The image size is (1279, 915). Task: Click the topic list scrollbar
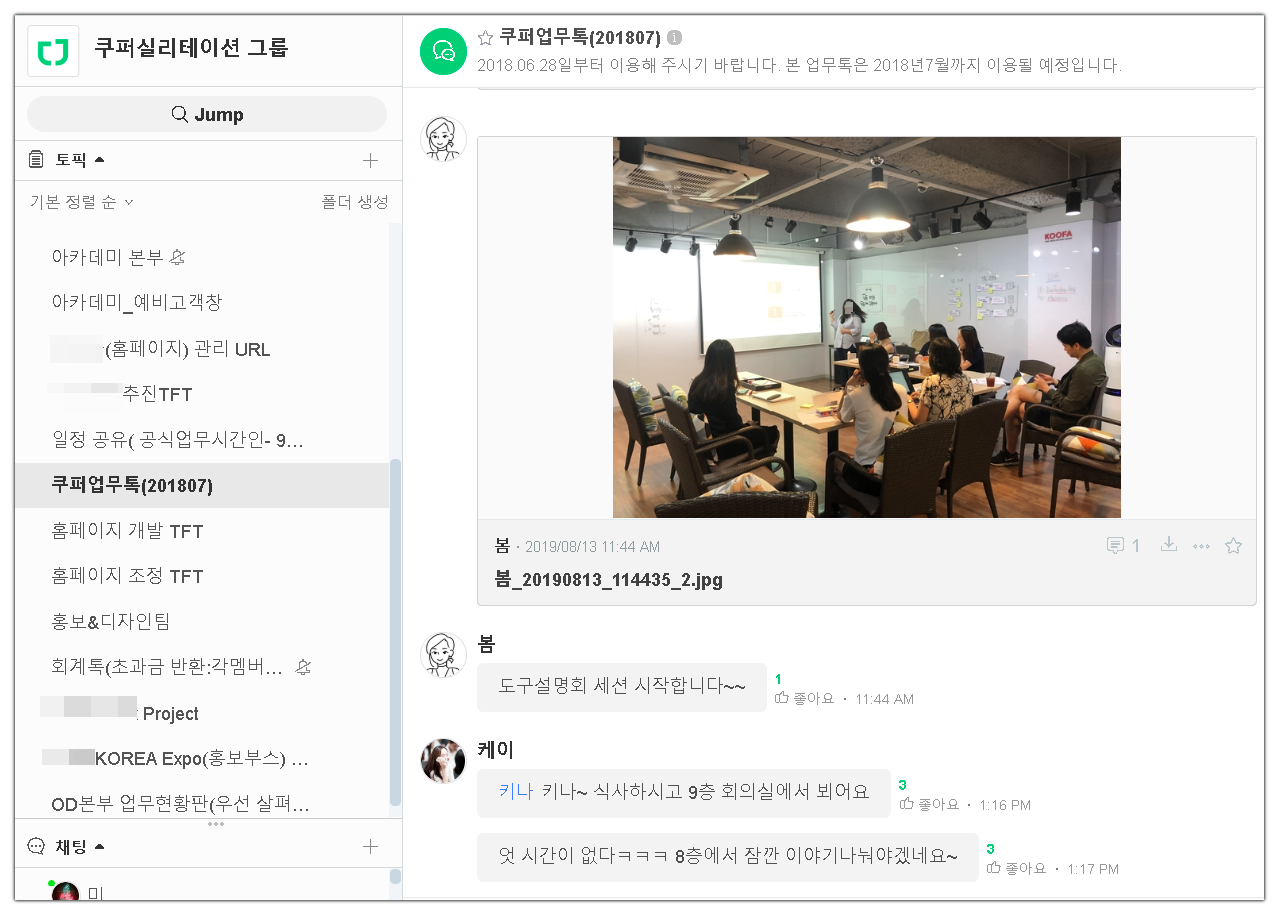coord(395,632)
